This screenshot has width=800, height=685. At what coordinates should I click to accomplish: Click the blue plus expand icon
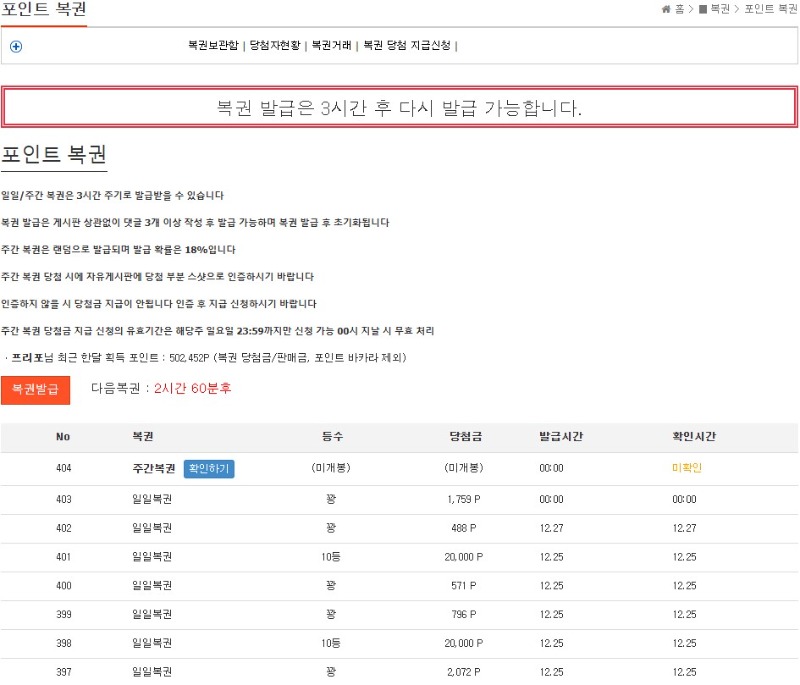tap(16, 46)
